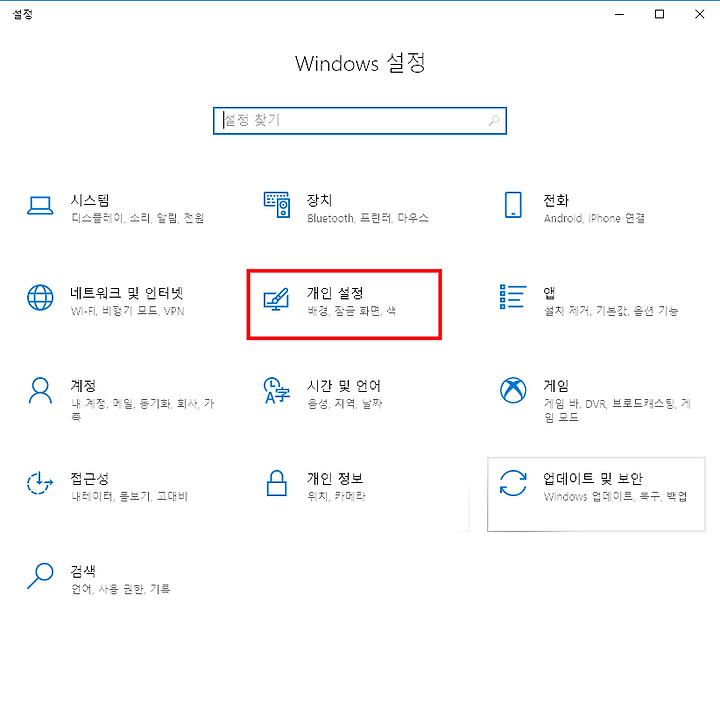Open the Search category magnifier icon
The height and width of the screenshot is (715, 720).
[40, 576]
